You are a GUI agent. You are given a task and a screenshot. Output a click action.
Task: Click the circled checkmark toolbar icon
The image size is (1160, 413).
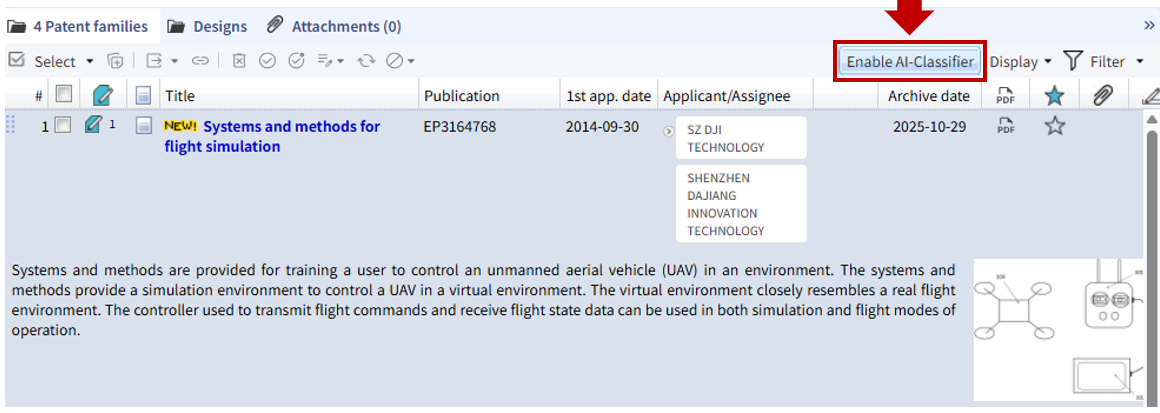(267, 61)
